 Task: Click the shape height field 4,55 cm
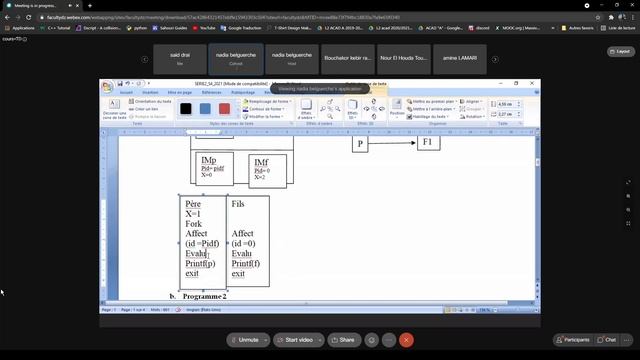[x=506, y=104]
